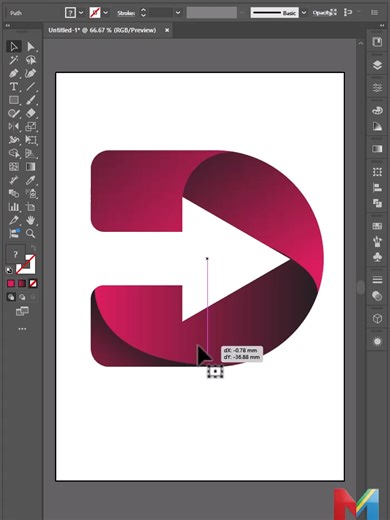Screen dimensions: 390x520
Task: Select the Shaper tool
Action: 14,113
